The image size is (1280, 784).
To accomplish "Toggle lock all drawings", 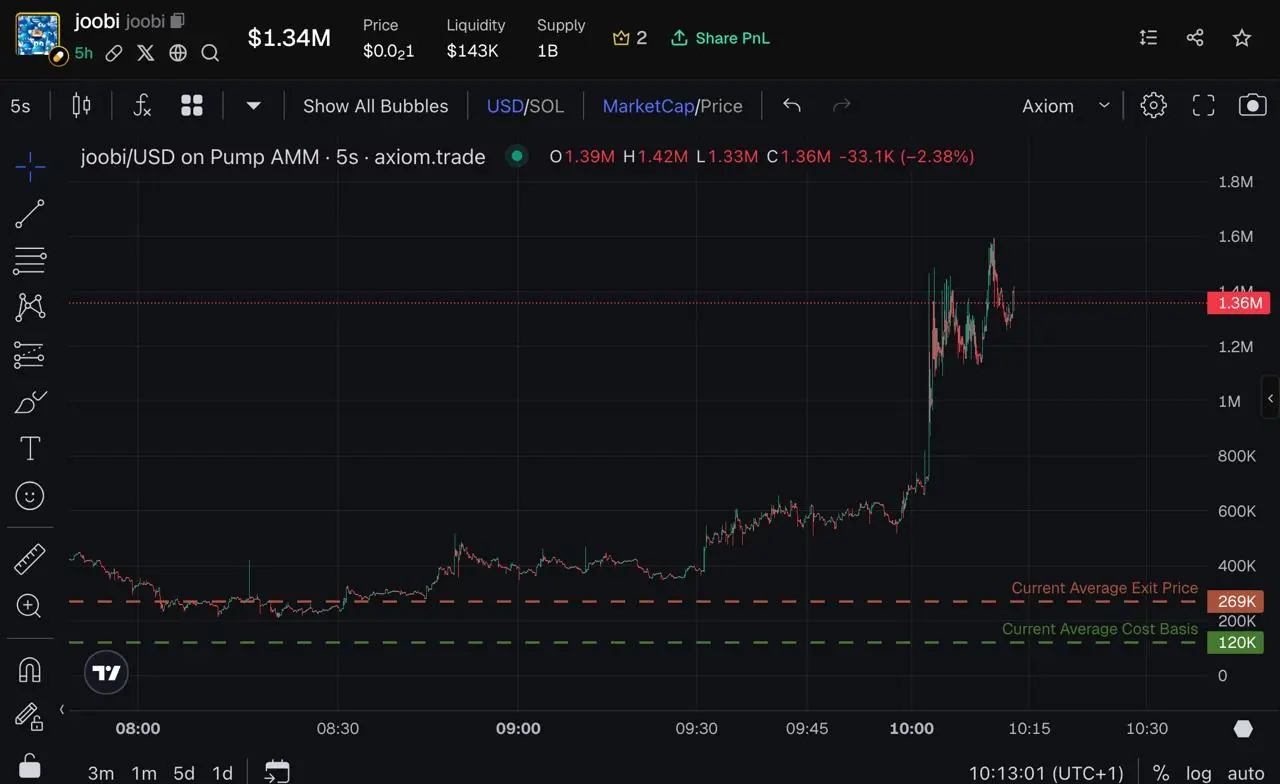I will [30, 765].
